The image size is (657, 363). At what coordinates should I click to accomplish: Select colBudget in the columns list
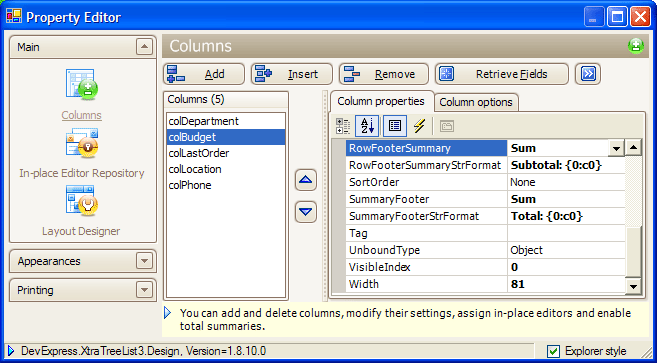[226, 137]
